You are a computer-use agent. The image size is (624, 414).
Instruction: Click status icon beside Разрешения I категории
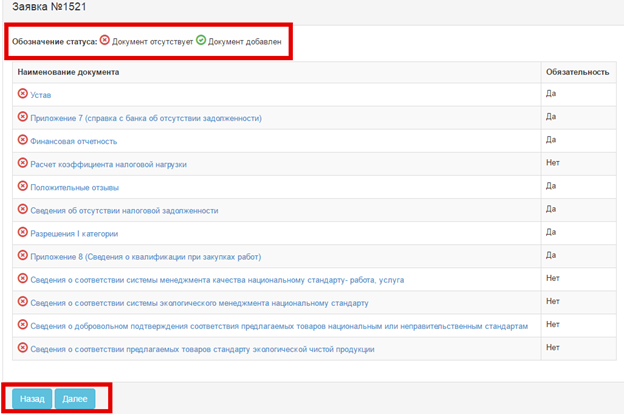pos(23,232)
